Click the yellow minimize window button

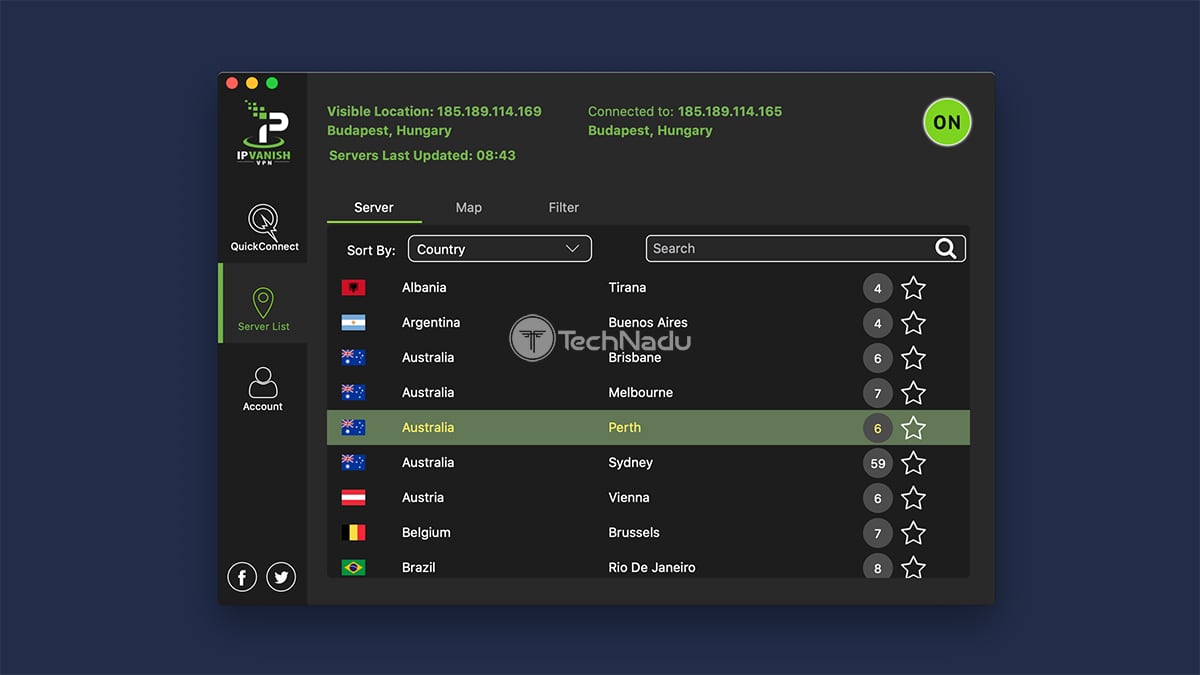click(252, 83)
